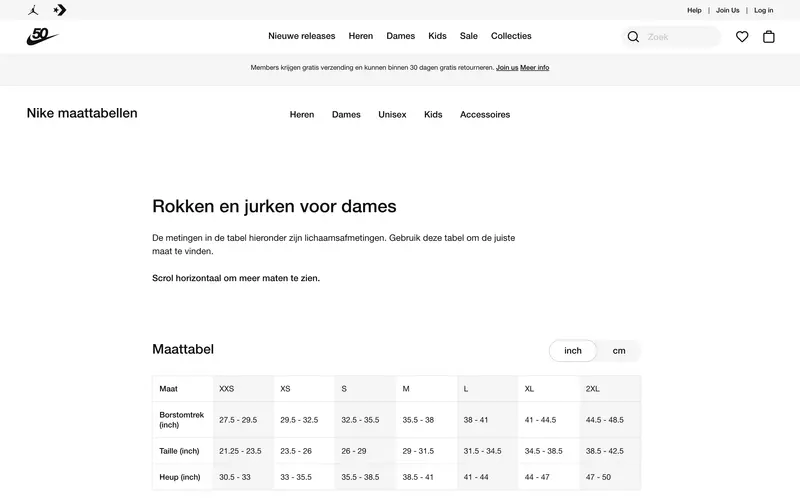Open Nieuwe releases menu

[x=302, y=36]
